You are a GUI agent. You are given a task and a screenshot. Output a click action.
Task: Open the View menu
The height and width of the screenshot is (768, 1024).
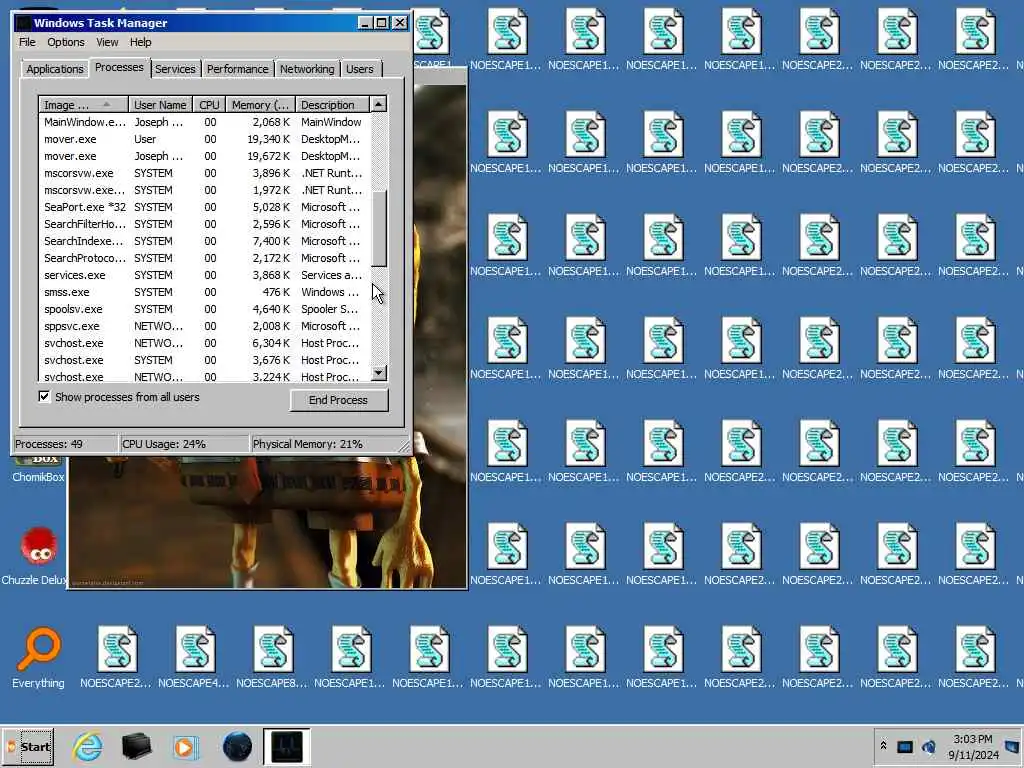(x=107, y=42)
